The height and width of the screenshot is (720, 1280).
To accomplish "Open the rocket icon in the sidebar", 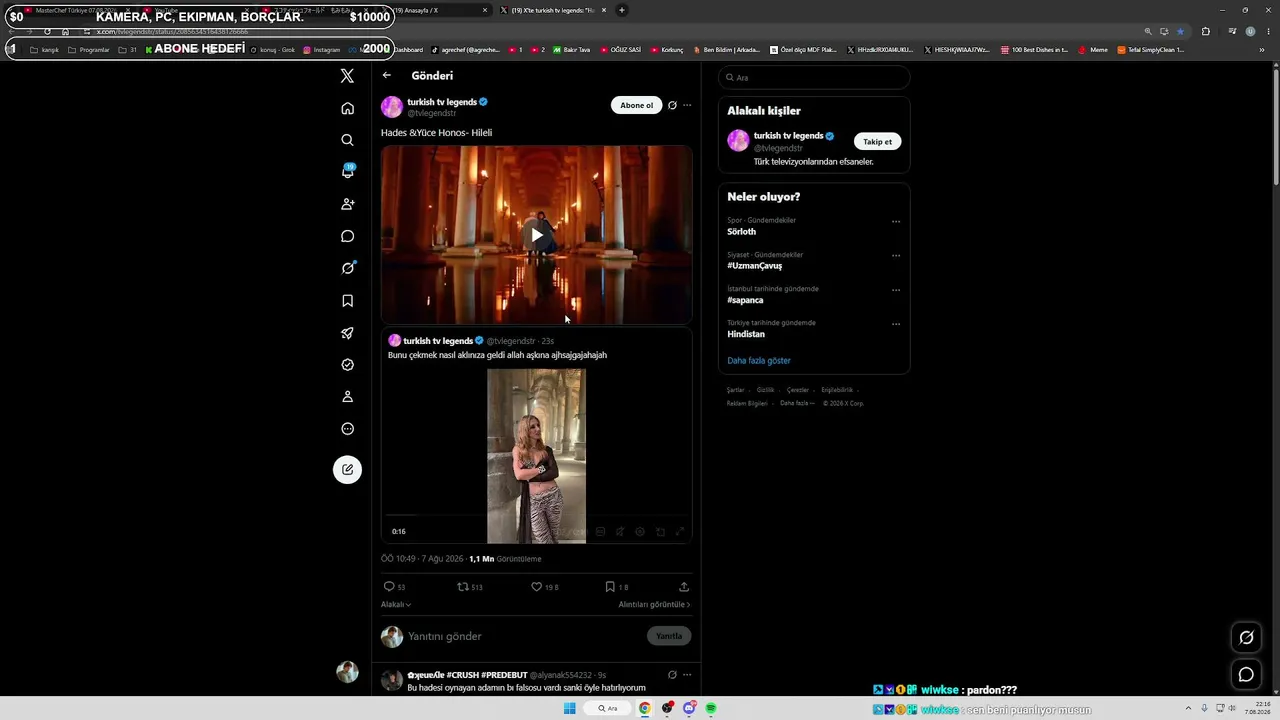I will pyautogui.click(x=347, y=333).
